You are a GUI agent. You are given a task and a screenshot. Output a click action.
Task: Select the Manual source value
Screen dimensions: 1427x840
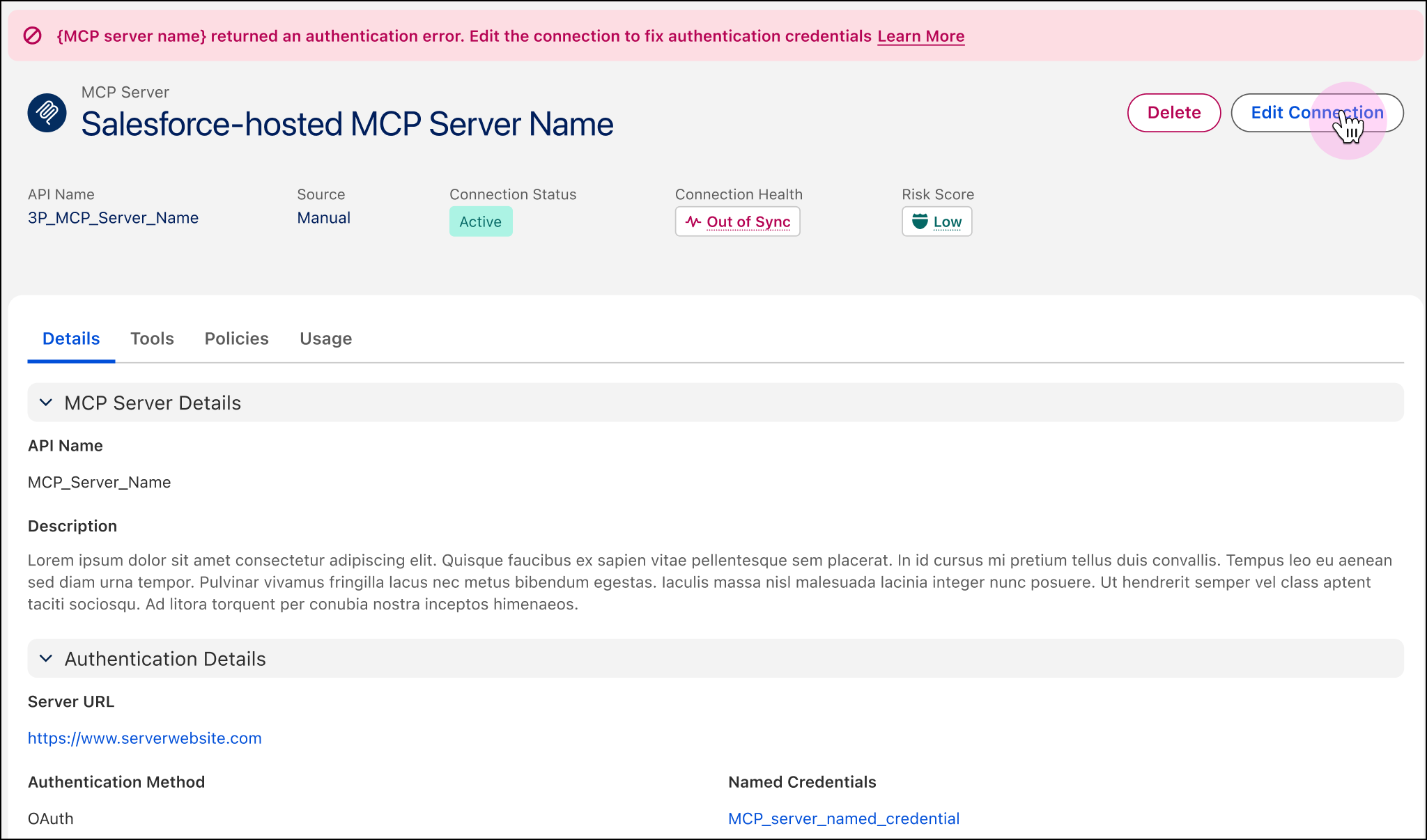324,218
